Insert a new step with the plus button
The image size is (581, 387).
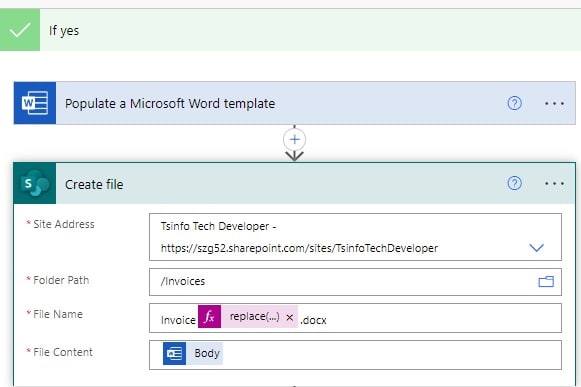tap(295, 140)
